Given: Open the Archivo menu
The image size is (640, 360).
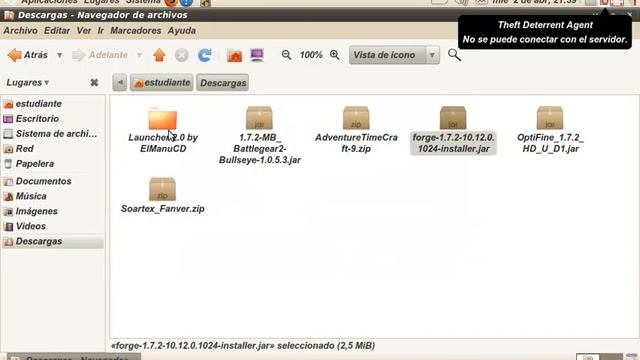Looking at the screenshot, I should pos(20,31).
